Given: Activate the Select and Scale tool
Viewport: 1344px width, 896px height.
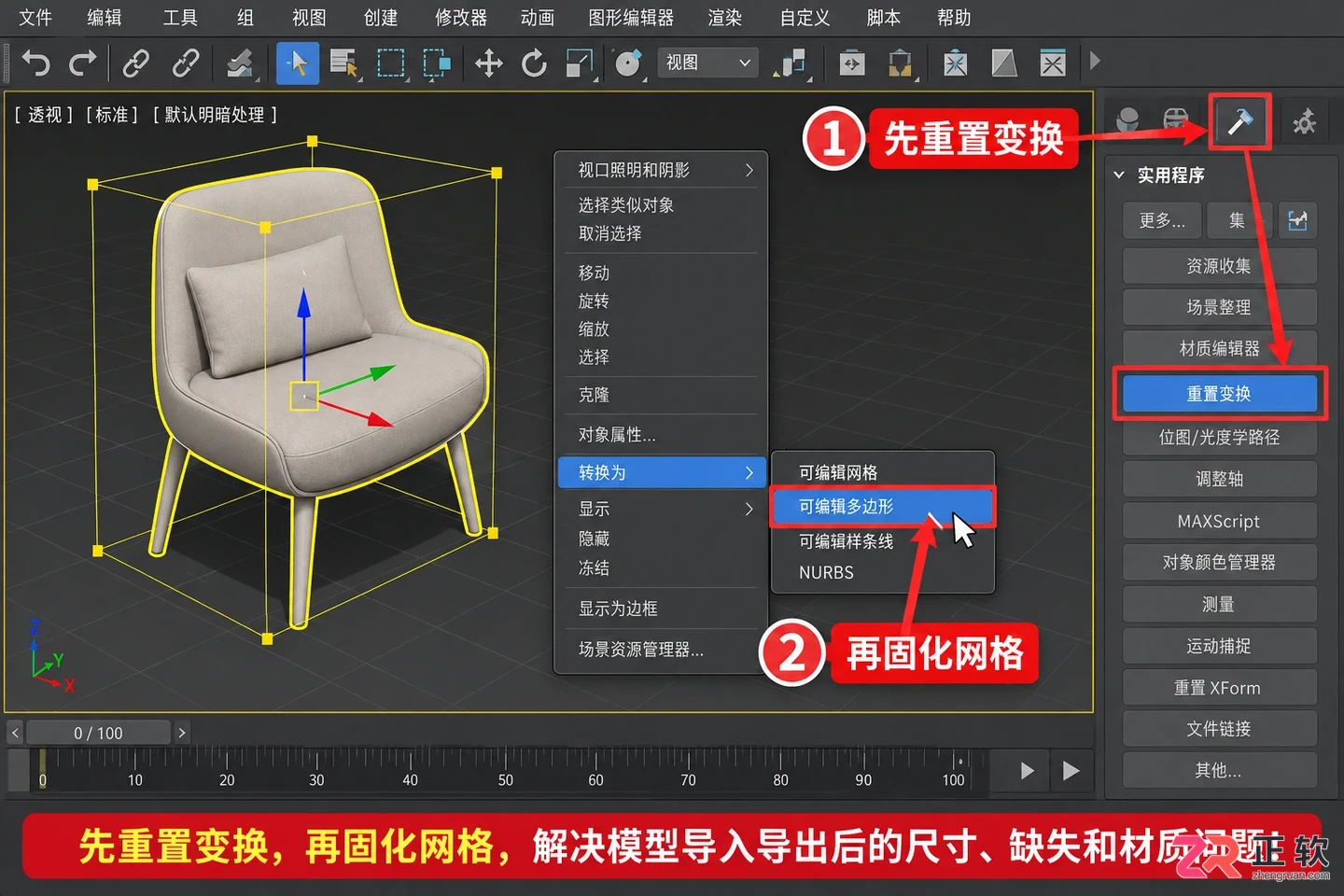Looking at the screenshot, I should coord(580,63).
